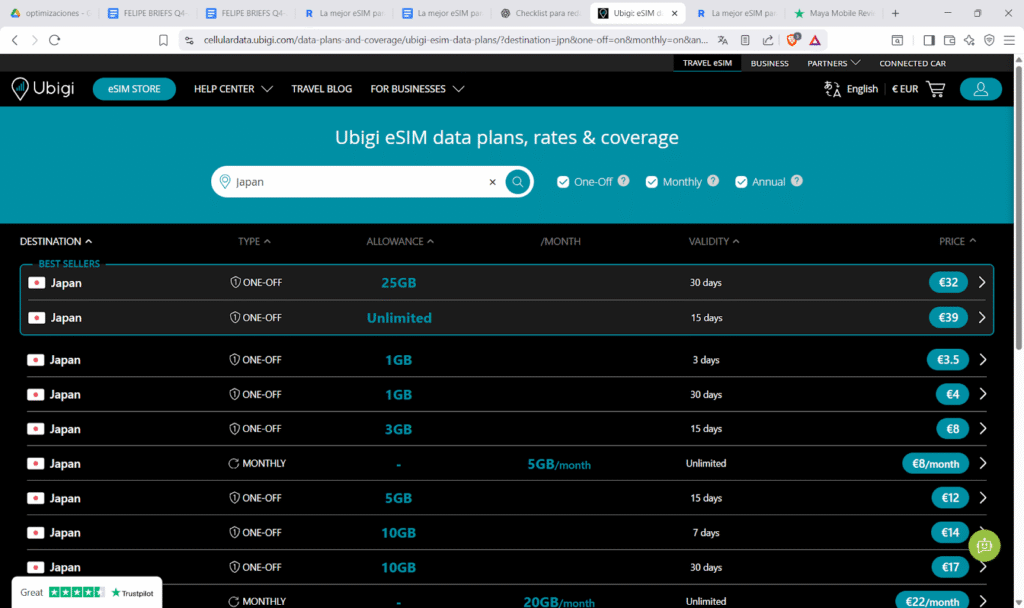Open the Travel Blog menu item
1024x608 pixels.
click(x=321, y=89)
